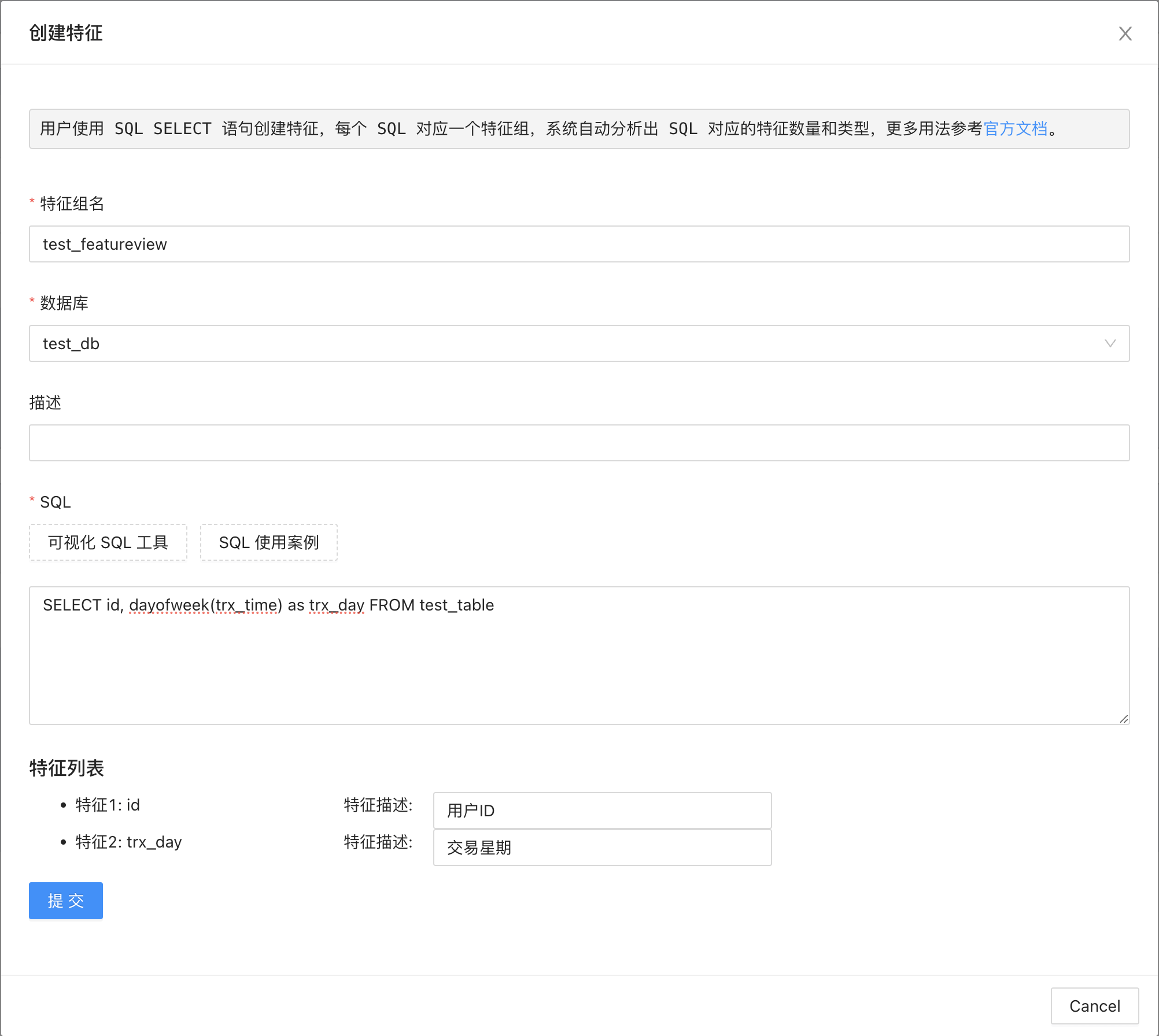Click the 特征列表 section heading
Viewport: 1159px width, 1036px height.
pyautogui.click(x=67, y=768)
